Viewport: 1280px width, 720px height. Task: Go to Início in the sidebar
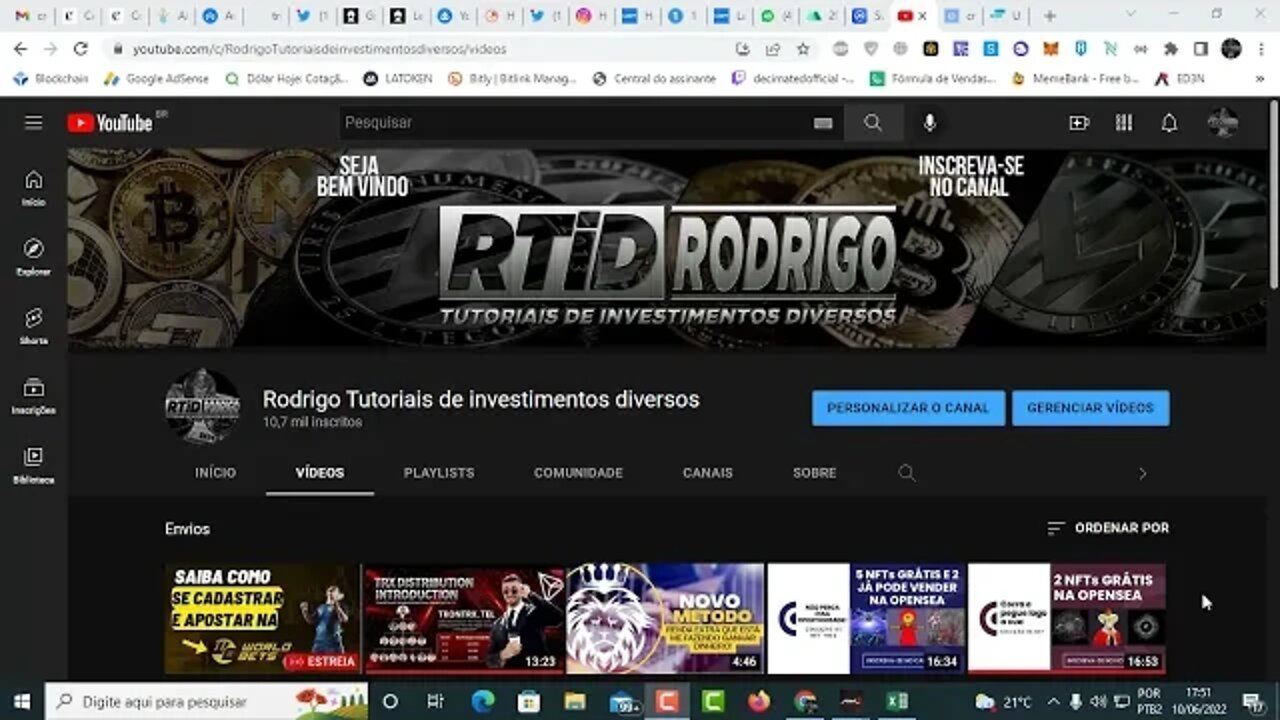click(x=34, y=187)
